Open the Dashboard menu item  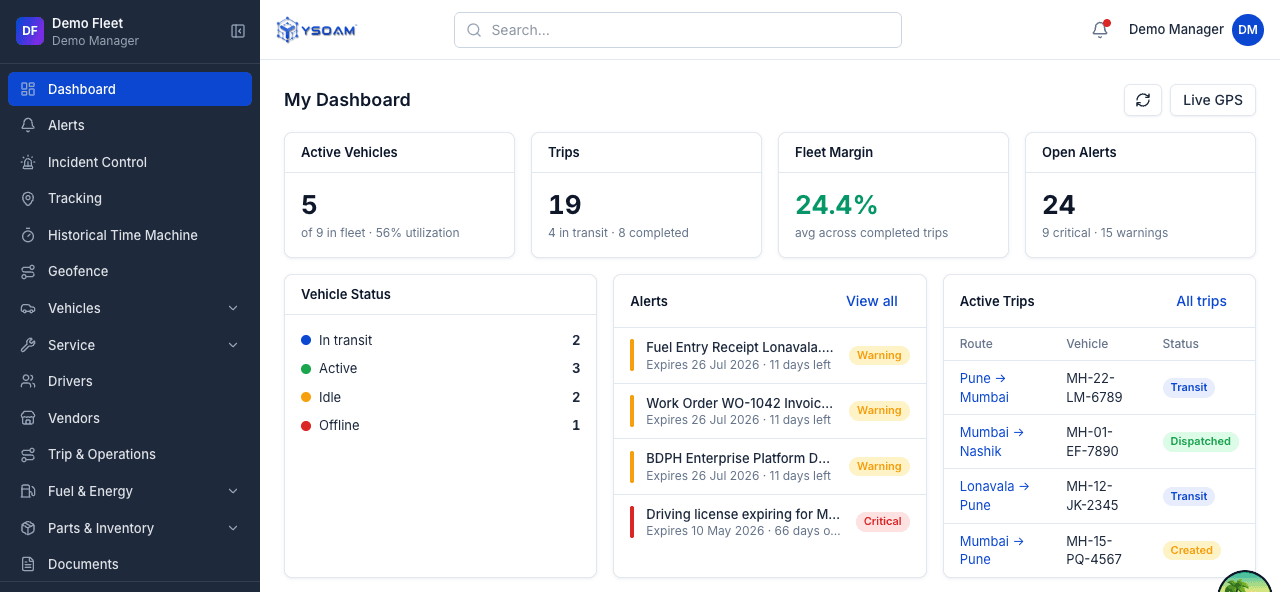(130, 89)
